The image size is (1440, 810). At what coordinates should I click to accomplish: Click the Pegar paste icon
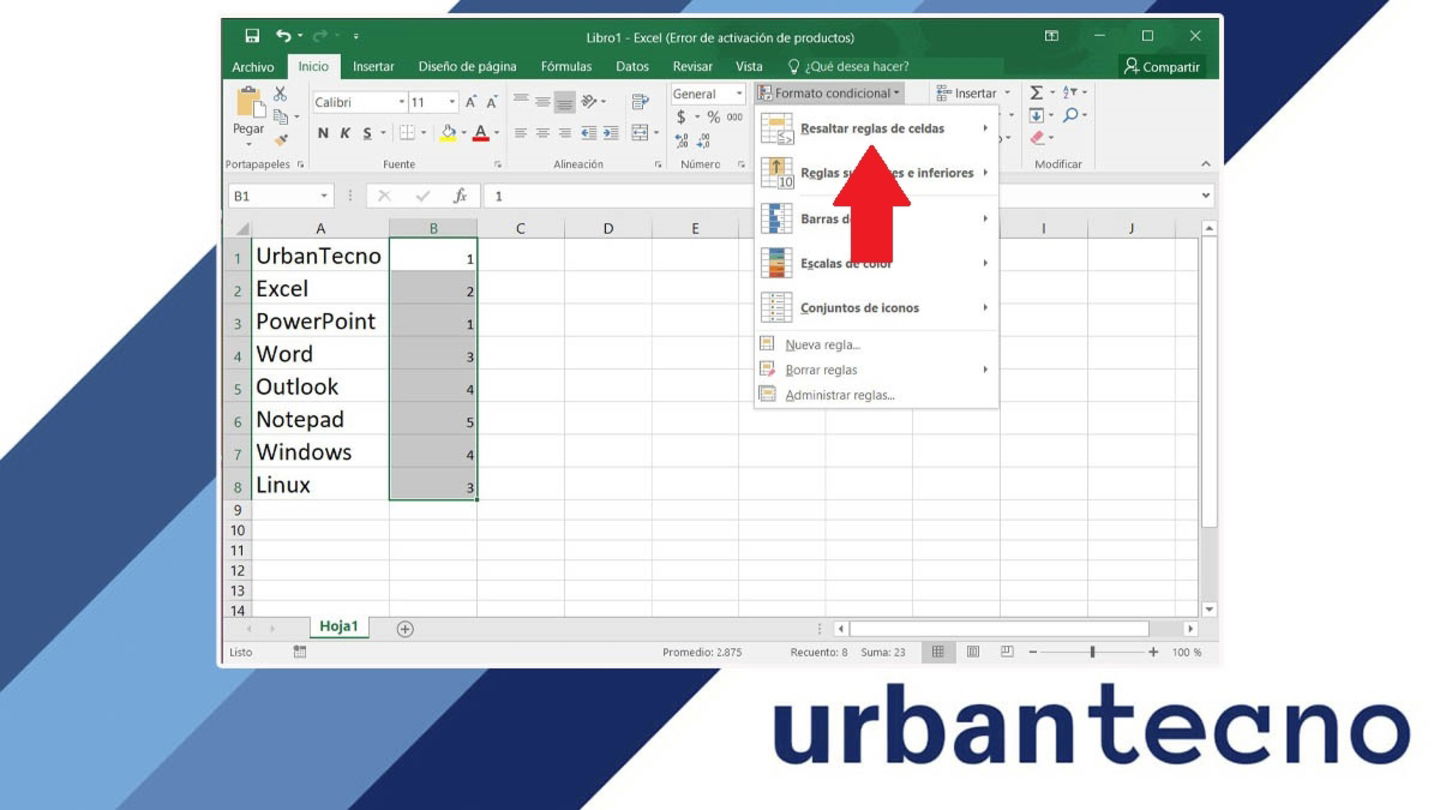[249, 104]
